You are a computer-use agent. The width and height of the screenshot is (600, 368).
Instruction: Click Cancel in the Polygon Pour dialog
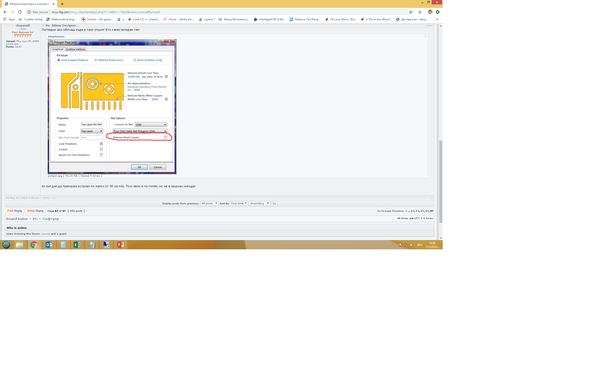pos(158,167)
